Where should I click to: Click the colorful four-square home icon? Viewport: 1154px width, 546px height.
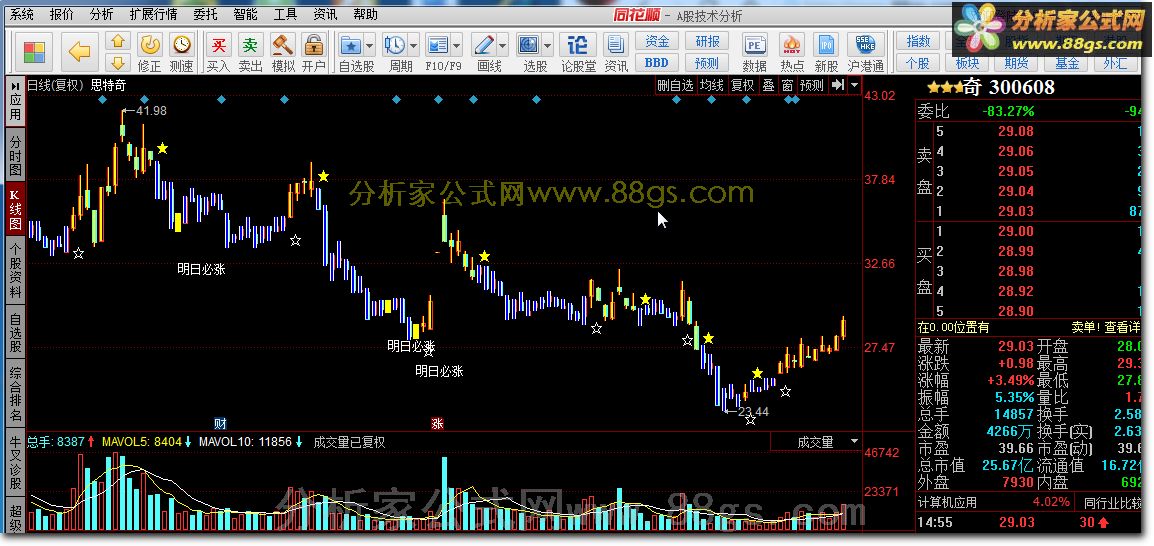click(x=35, y=52)
